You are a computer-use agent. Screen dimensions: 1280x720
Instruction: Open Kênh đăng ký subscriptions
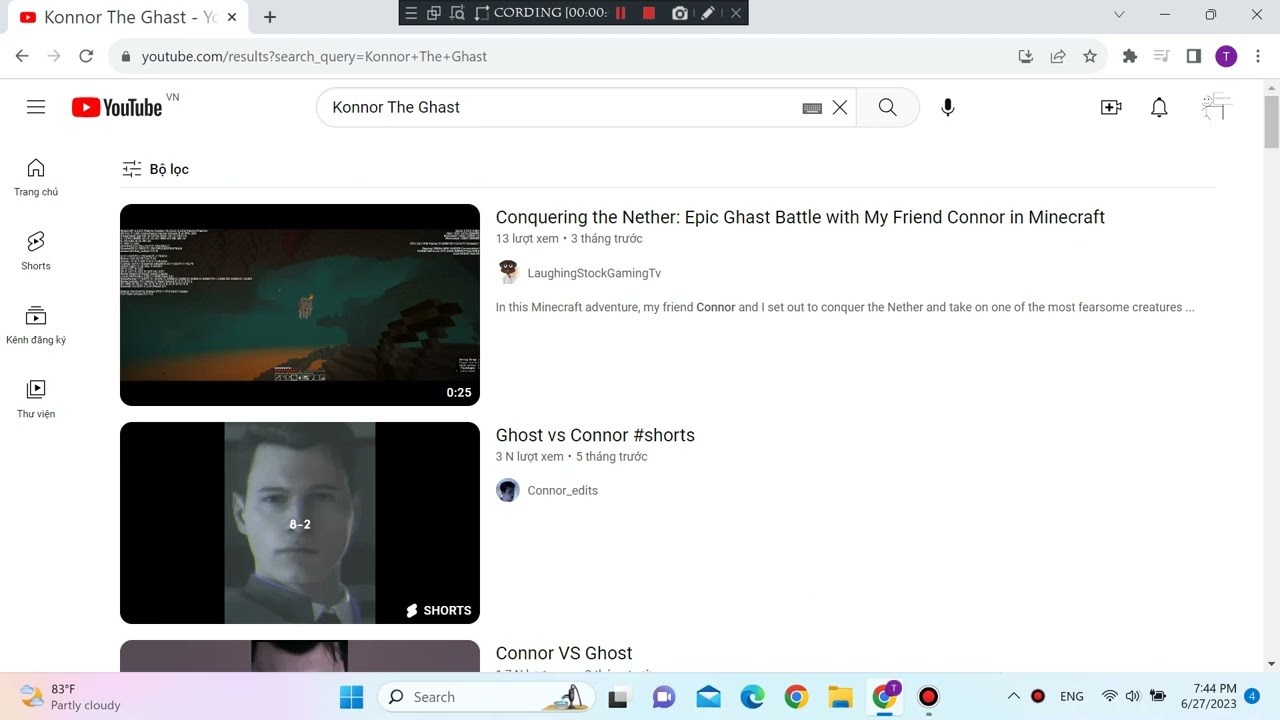(x=36, y=325)
